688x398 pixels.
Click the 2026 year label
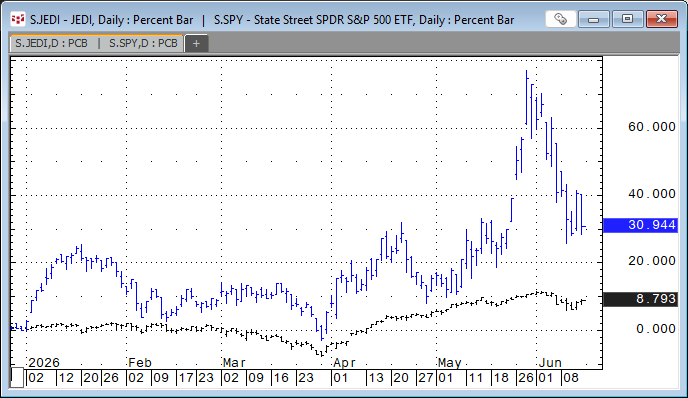43,363
